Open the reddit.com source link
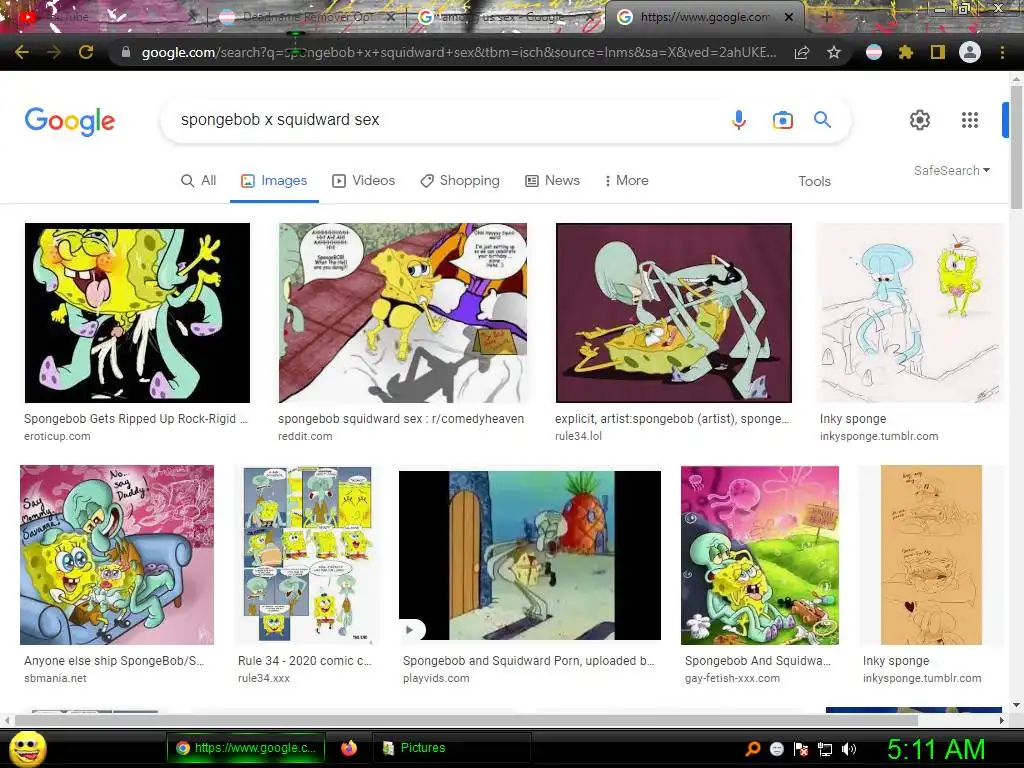 pos(305,436)
